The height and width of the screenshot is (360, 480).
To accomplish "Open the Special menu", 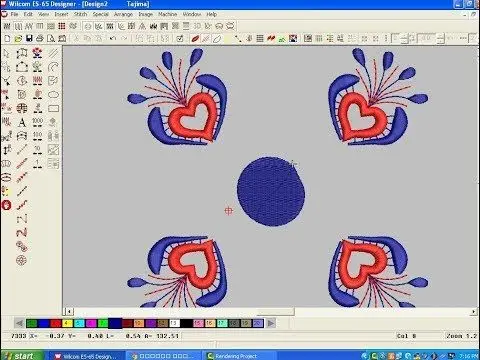I will coord(101,14).
